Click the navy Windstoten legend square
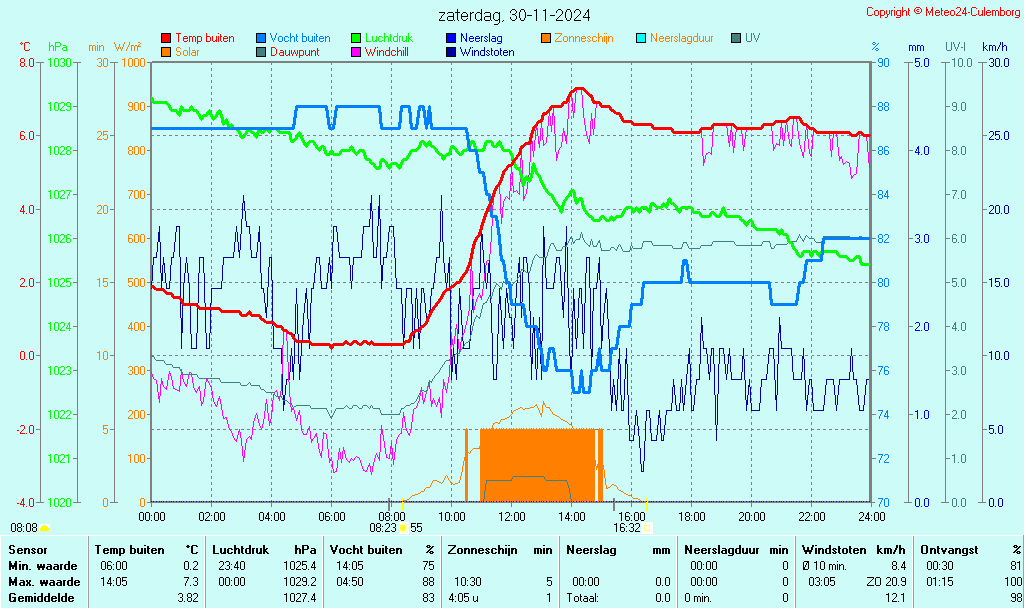The height and width of the screenshot is (608, 1026). [451, 52]
